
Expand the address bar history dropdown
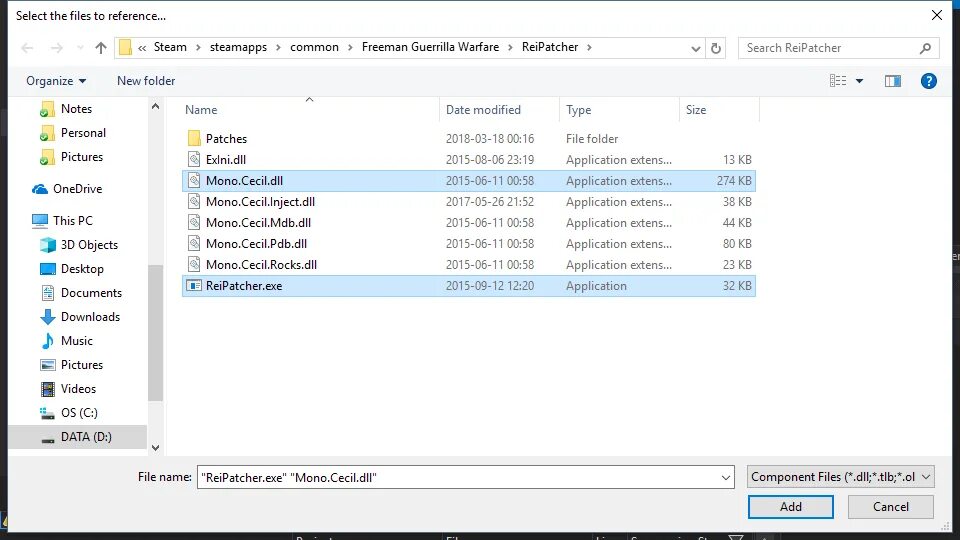[x=696, y=48]
